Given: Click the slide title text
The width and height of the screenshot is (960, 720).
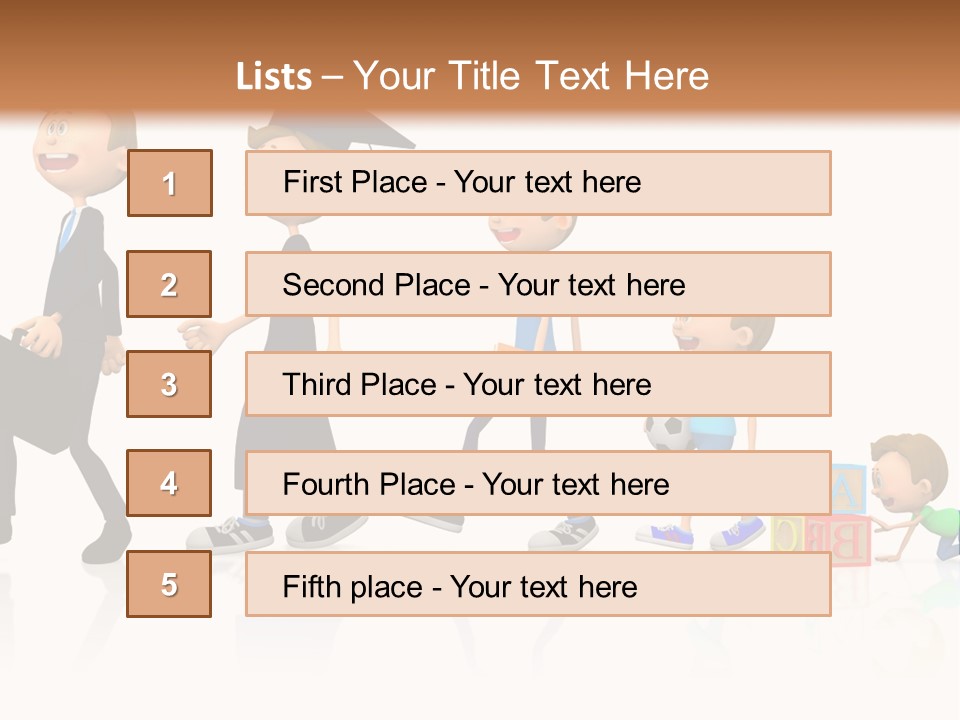Looking at the screenshot, I should coord(472,76).
